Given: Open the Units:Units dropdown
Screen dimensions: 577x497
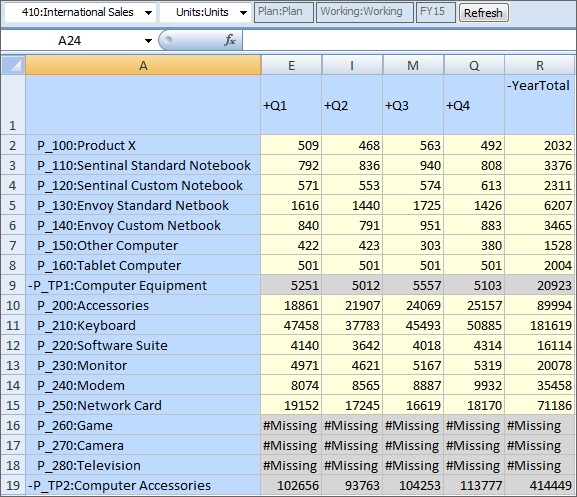Looking at the screenshot, I should pos(205,13).
